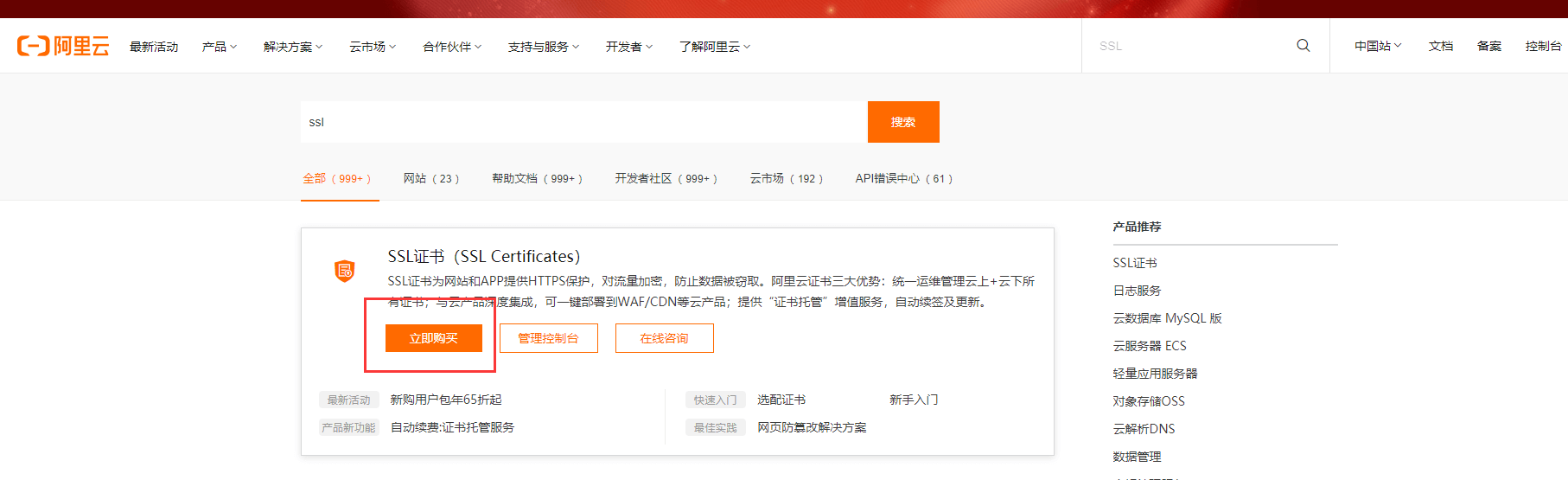Open SSL证书 in 产品推荐 list
This screenshot has height=480, width=1568.
pos(1135,263)
